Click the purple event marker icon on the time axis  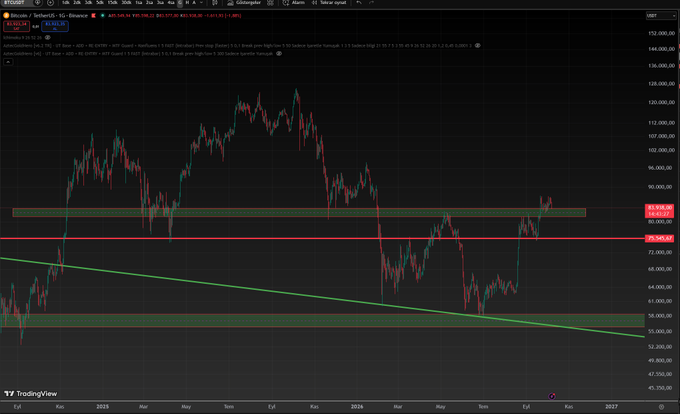click(x=552, y=396)
